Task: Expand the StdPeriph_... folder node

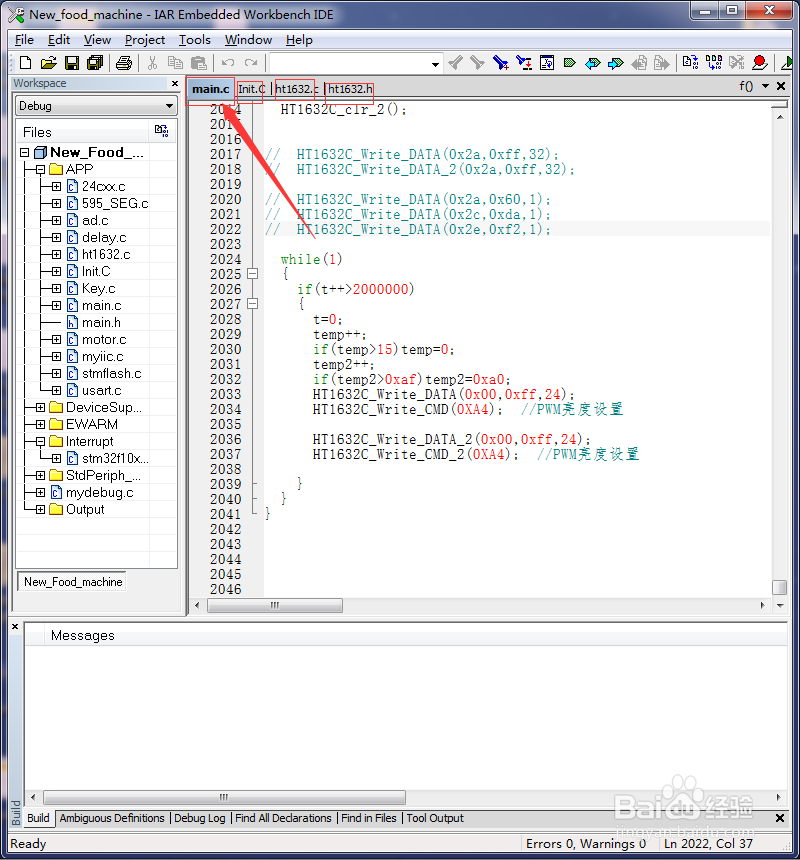Action: (x=40, y=476)
